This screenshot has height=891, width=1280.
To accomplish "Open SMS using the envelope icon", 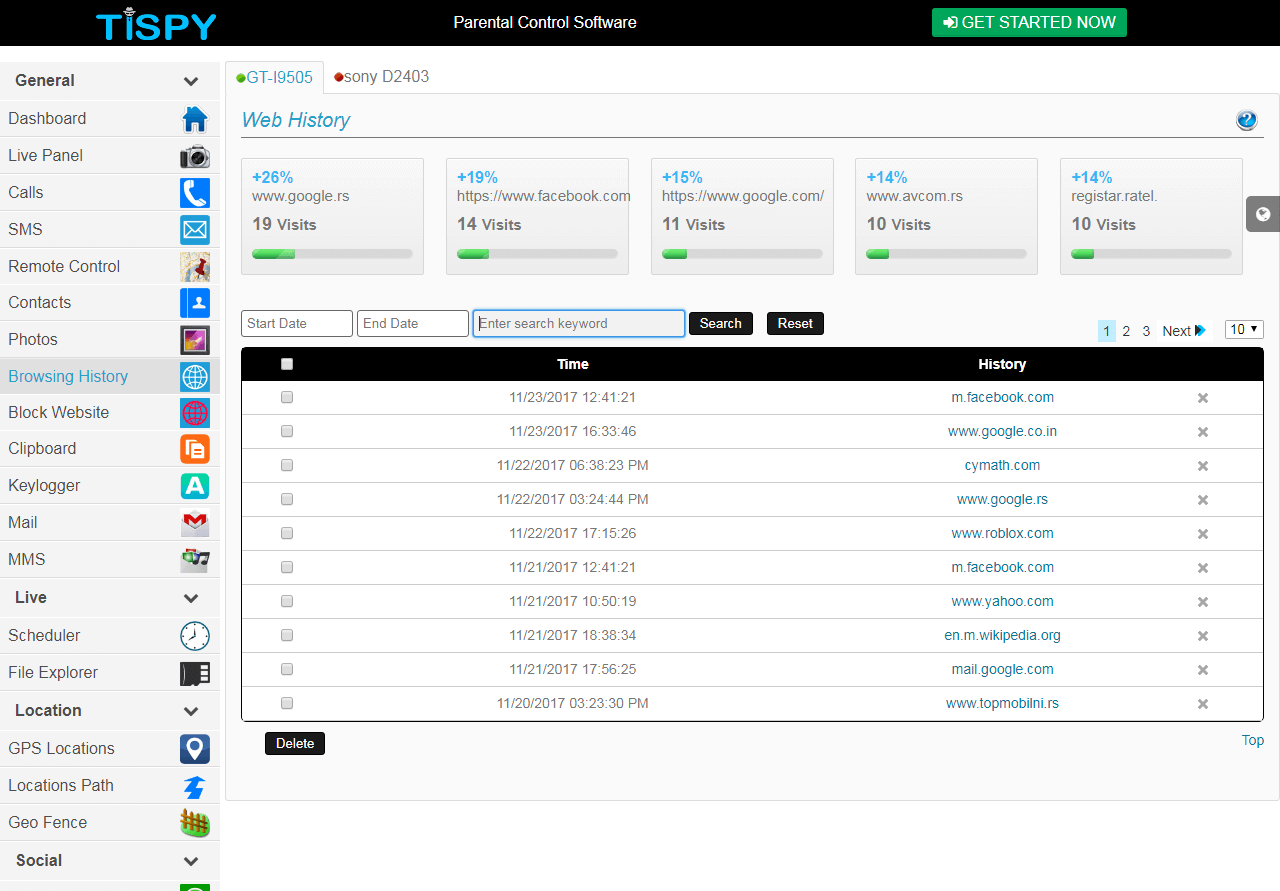I will pos(195,230).
